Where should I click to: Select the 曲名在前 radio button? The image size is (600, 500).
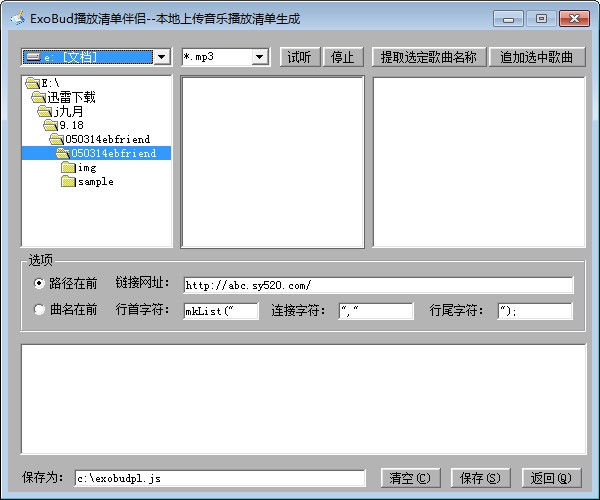39,309
